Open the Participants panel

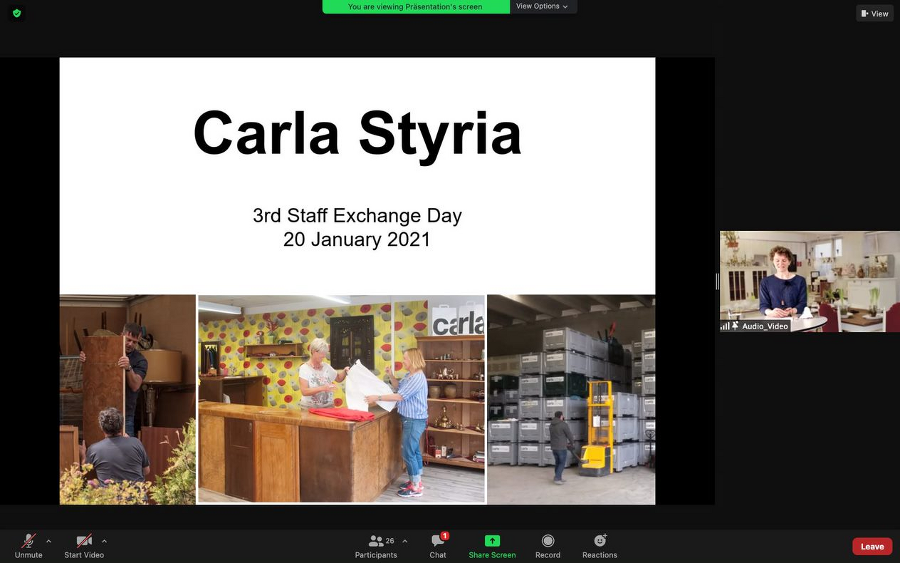[x=376, y=546]
